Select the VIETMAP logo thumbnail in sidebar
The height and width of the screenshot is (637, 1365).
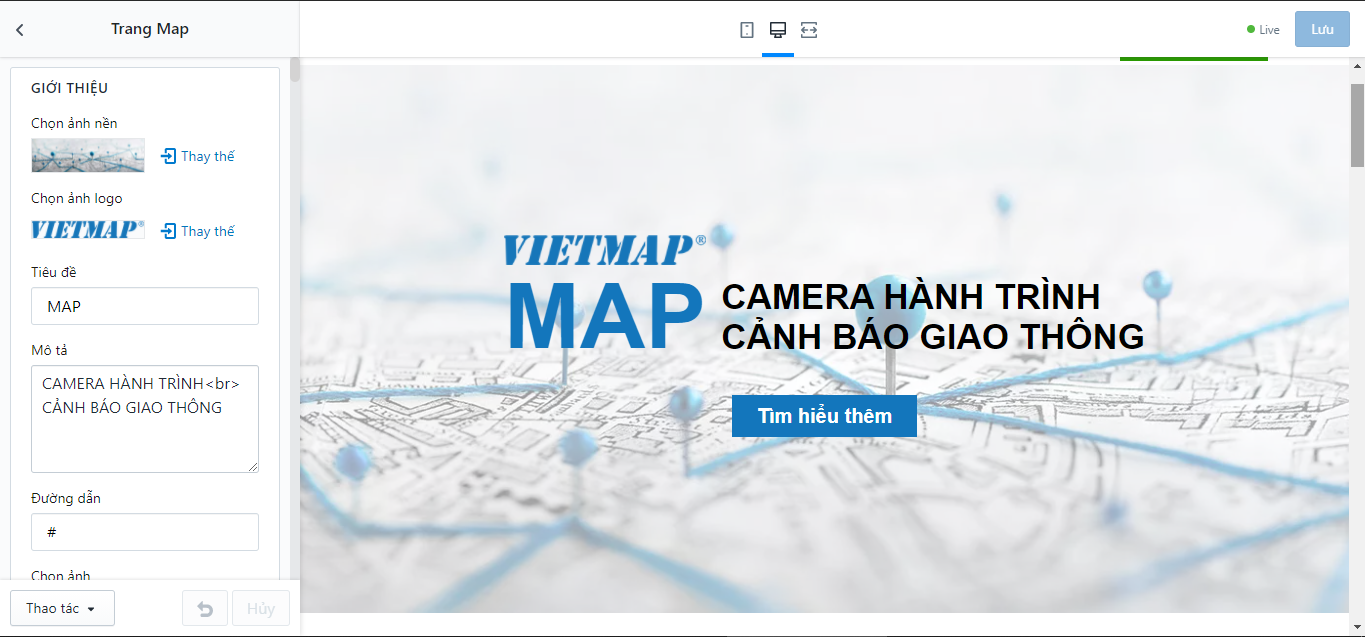[88, 230]
